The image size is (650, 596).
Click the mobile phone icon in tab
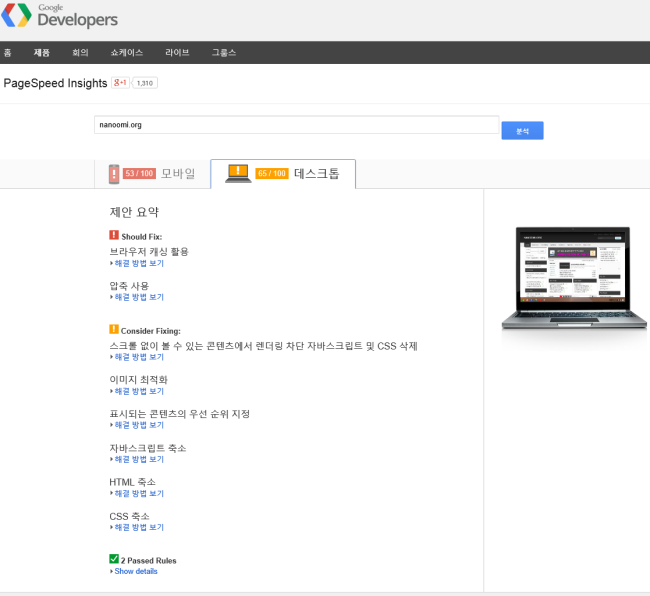(114, 174)
